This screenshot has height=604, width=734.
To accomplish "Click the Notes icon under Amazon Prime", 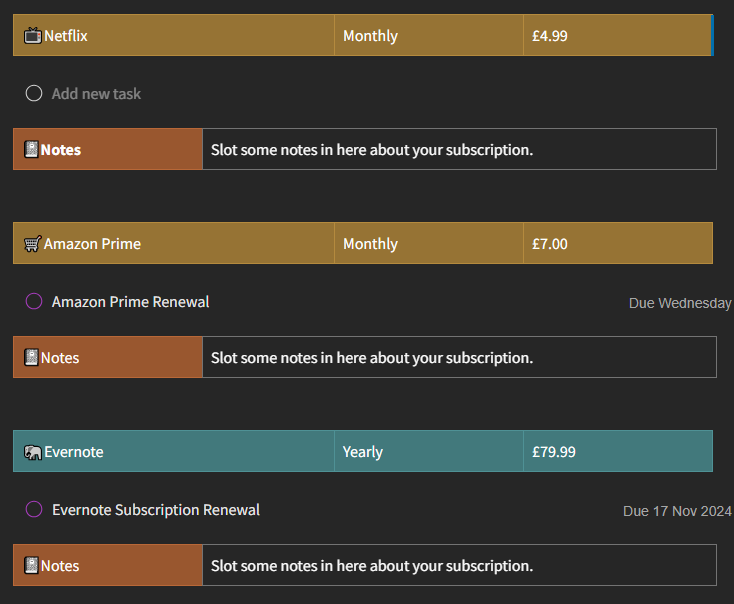I will 32,358.
